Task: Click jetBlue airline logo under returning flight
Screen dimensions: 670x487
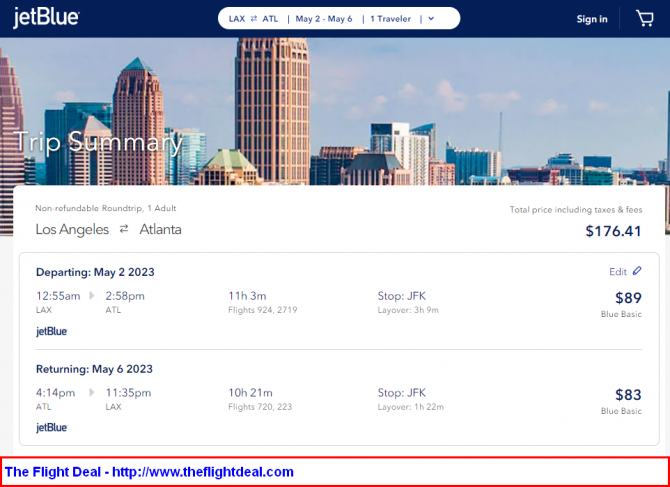Action: pos(51,428)
